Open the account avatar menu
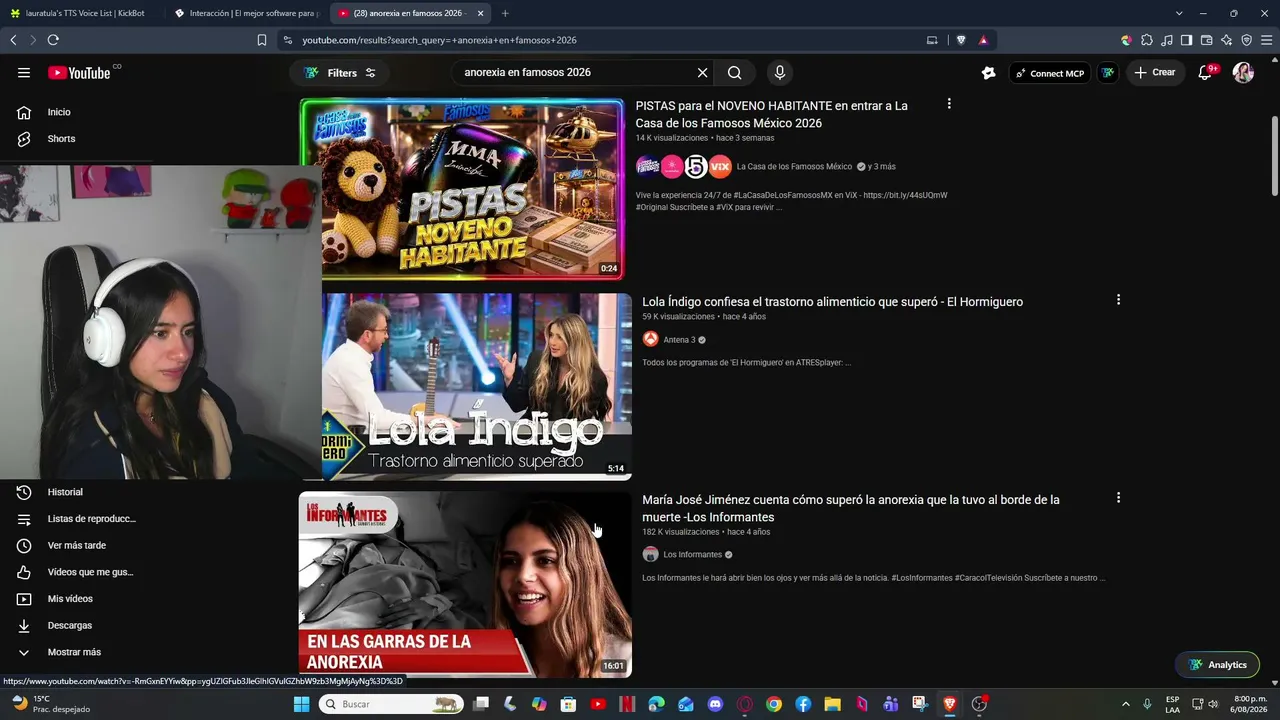Screen dimensions: 1280x720 1243,72
